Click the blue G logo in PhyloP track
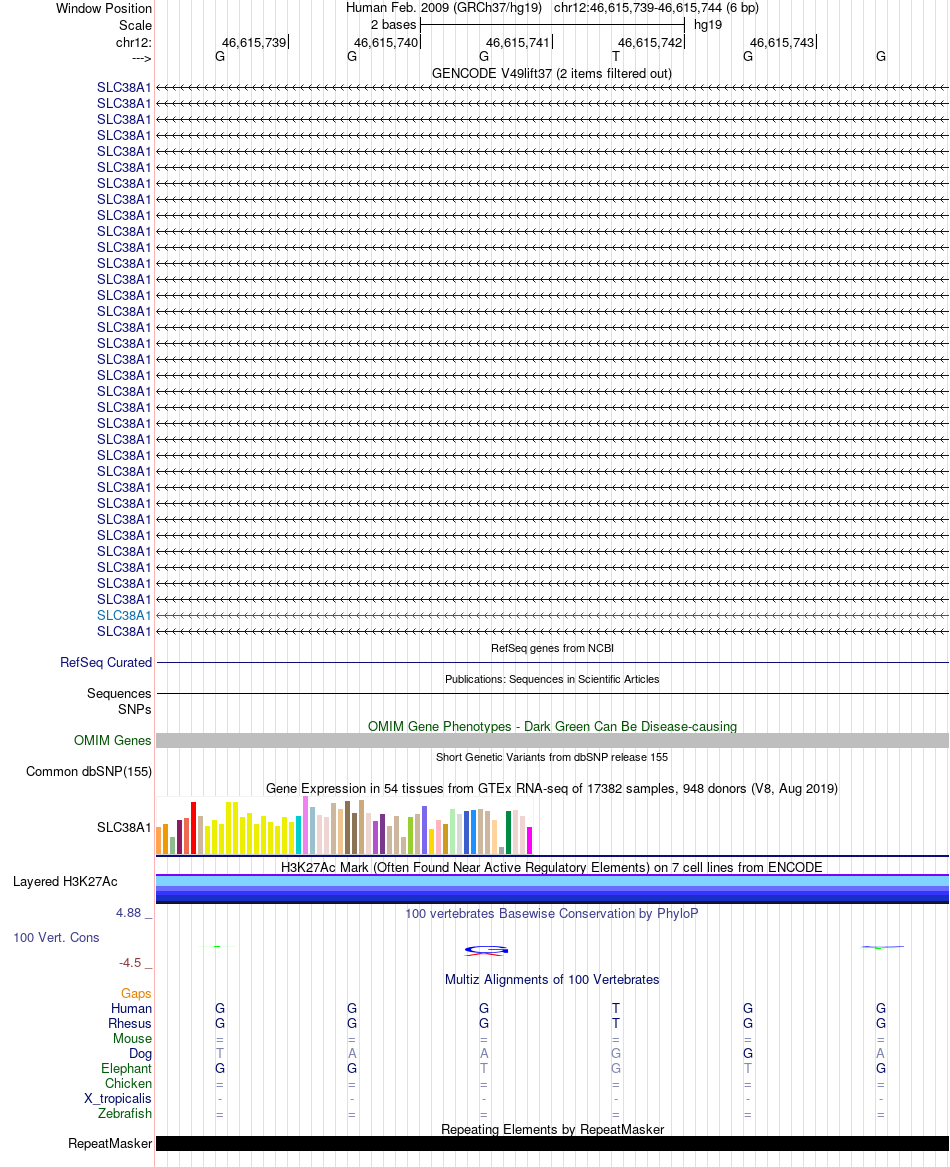This screenshot has width=950, height=1167. pos(485,950)
